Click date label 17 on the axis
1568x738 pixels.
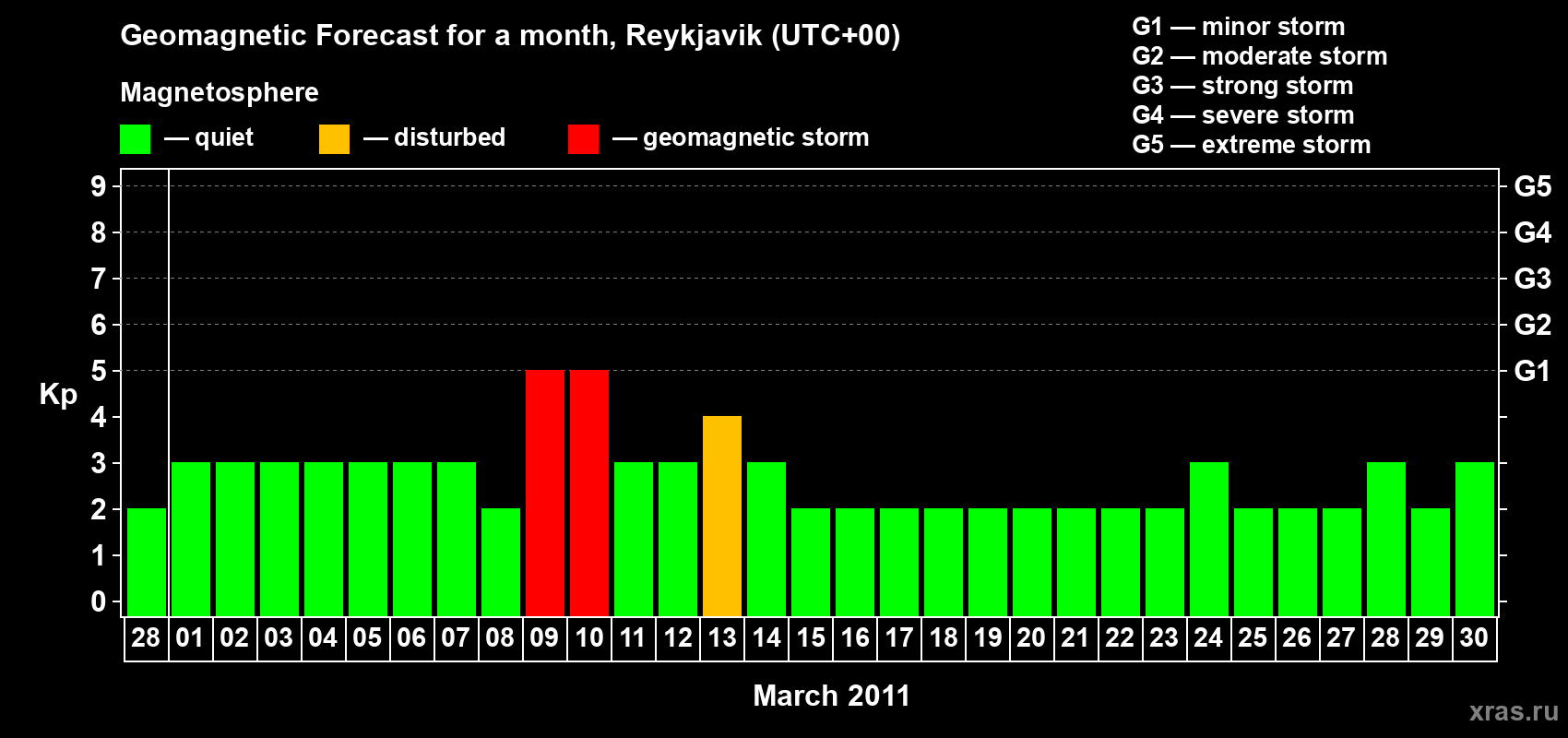898,638
